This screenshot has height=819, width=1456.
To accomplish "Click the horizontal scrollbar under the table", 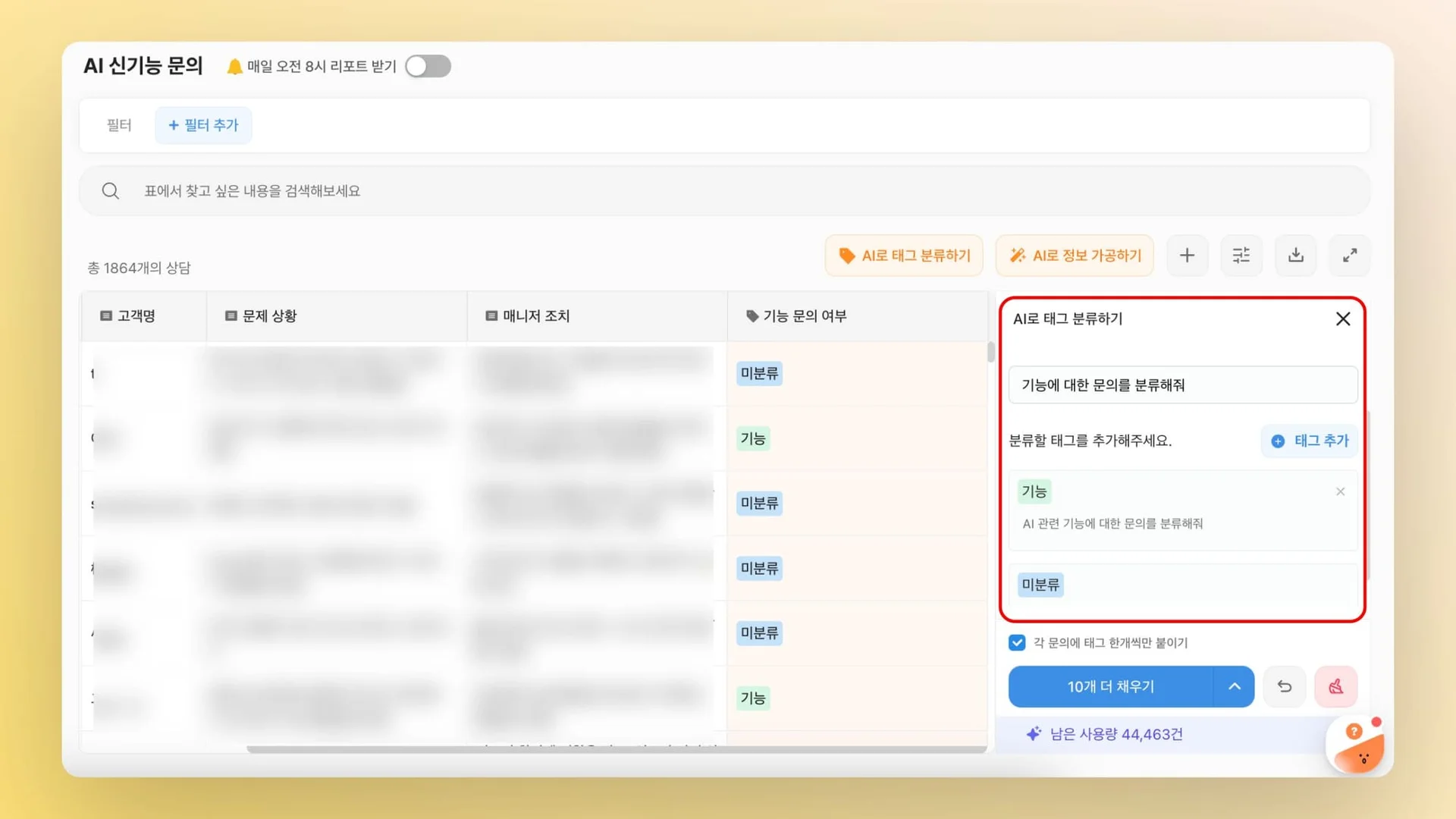I will pyautogui.click(x=616, y=749).
